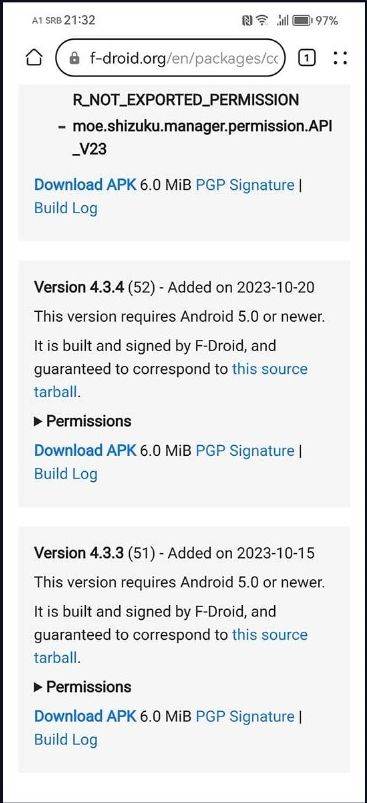Open the browser overflow menu dots
Viewport: 367px width, 803px height.
340,58
